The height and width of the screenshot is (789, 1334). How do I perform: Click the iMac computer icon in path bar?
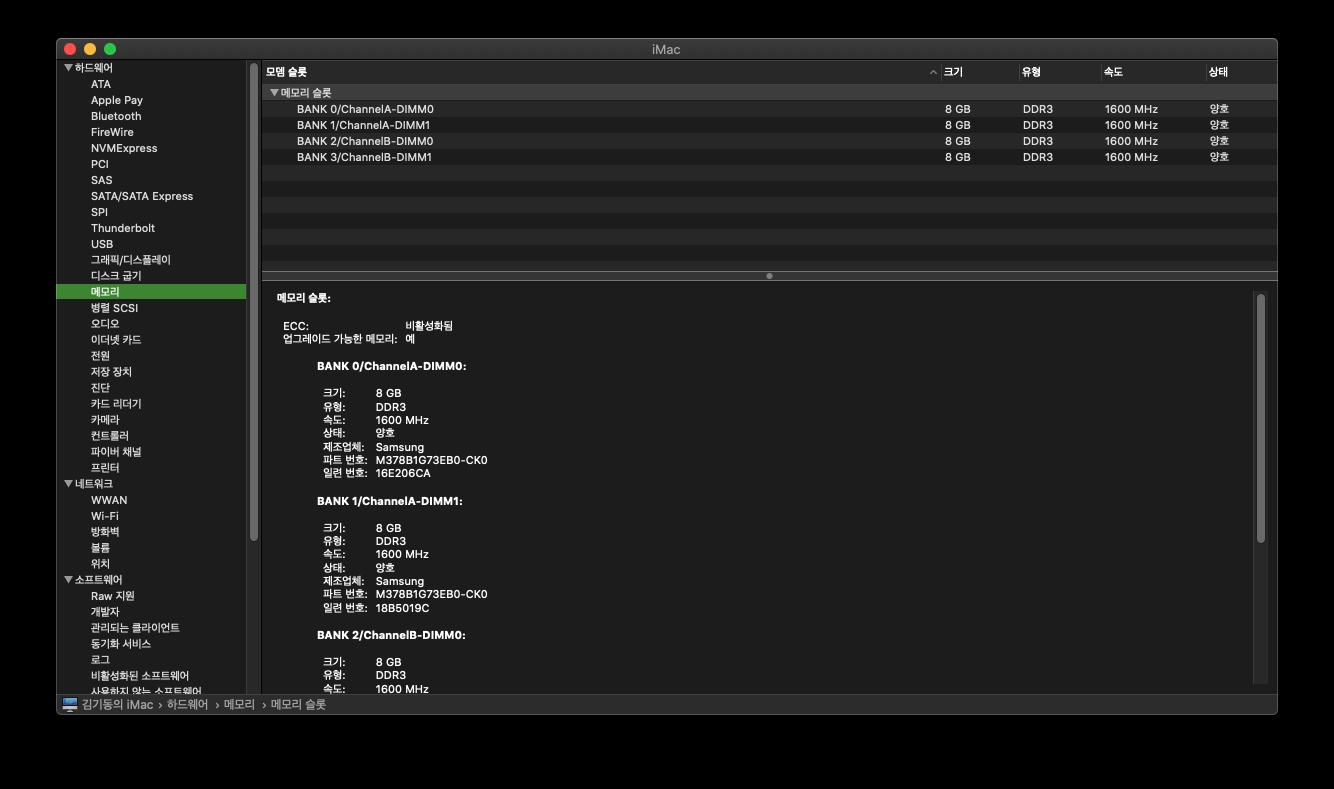pyautogui.click(x=70, y=704)
